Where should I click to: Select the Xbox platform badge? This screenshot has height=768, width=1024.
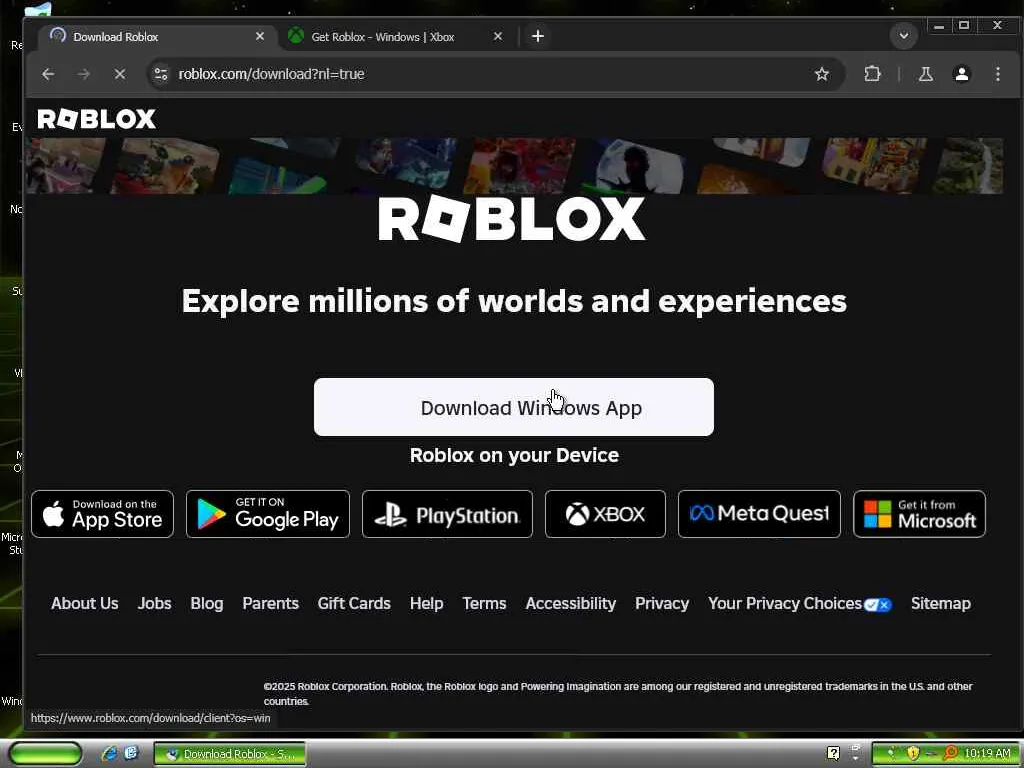(x=605, y=514)
